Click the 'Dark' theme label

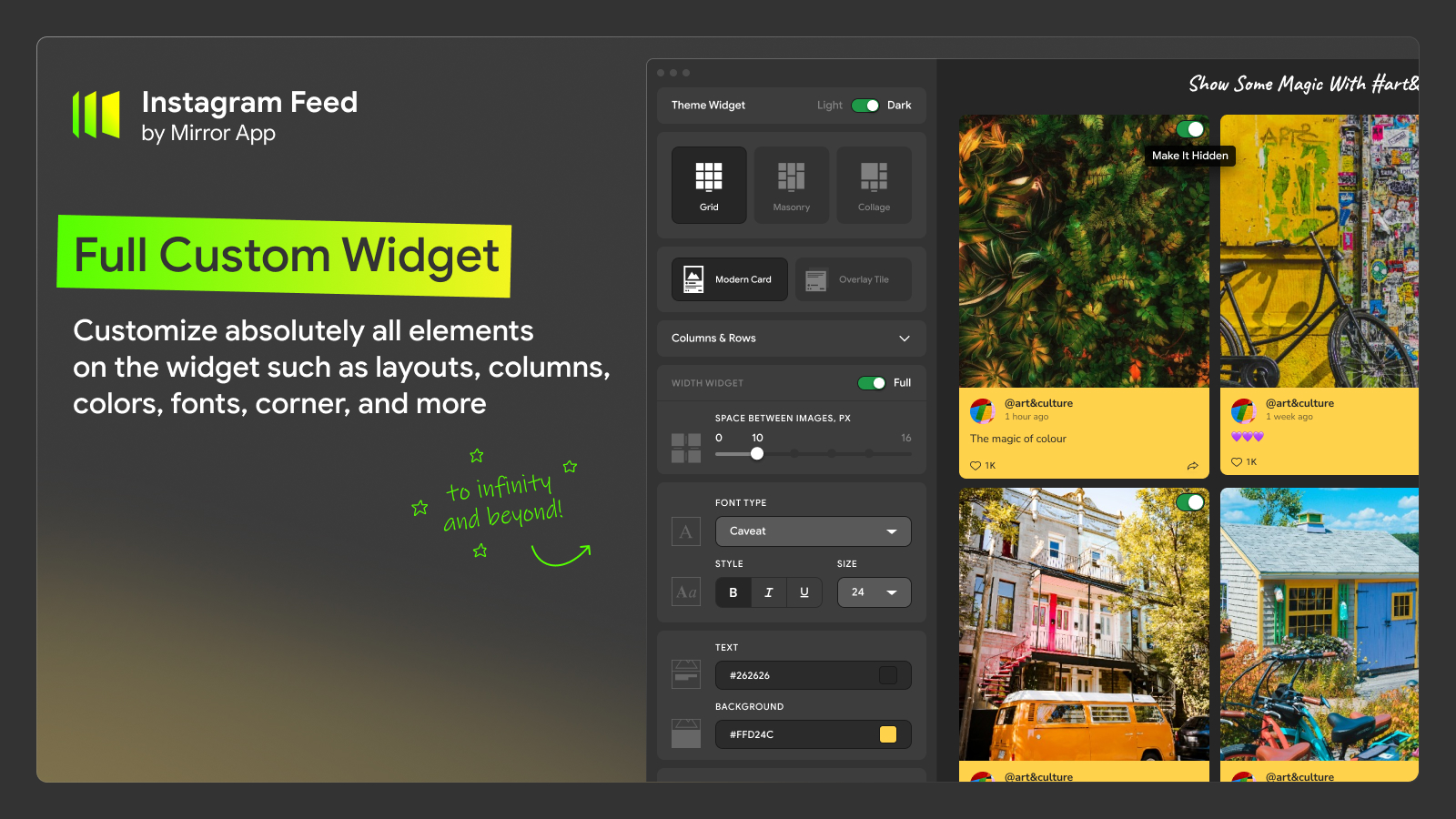[x=899, y=106]
